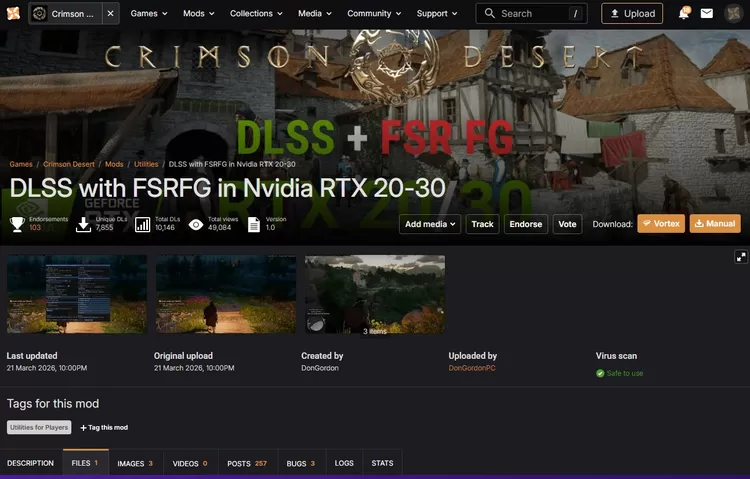Click the search magnifier icon
This screenshot has height=479, width=750.
coord(489,13)
